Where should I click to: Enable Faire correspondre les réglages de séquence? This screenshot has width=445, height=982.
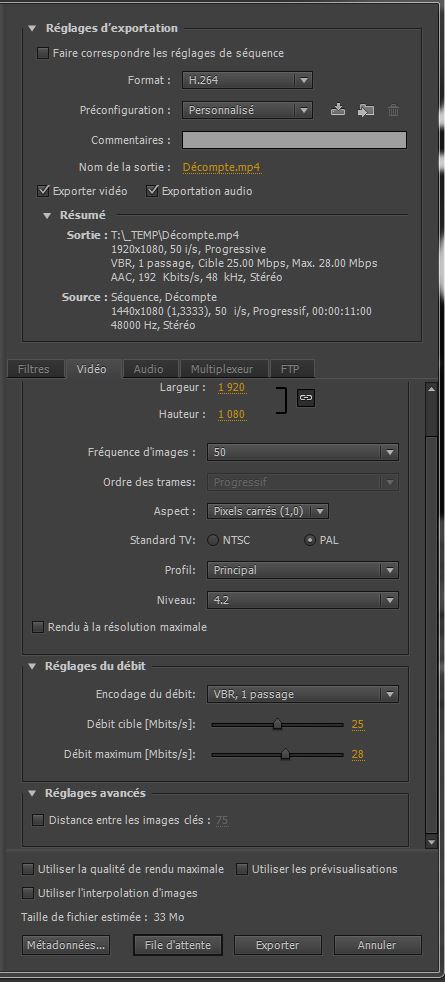pos(43,53)
